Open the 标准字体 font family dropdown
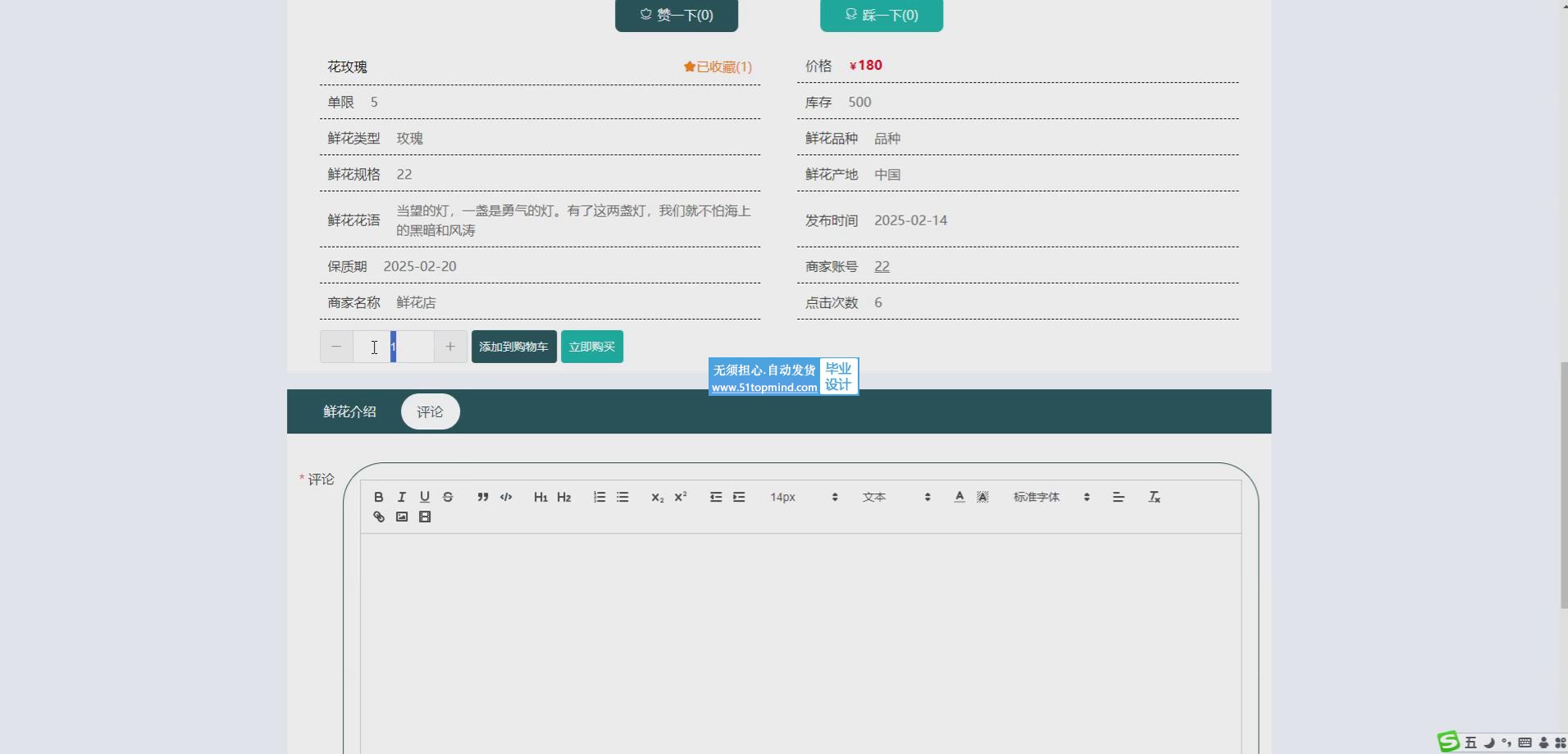The image size is (1568, 754). (1051, 497)
